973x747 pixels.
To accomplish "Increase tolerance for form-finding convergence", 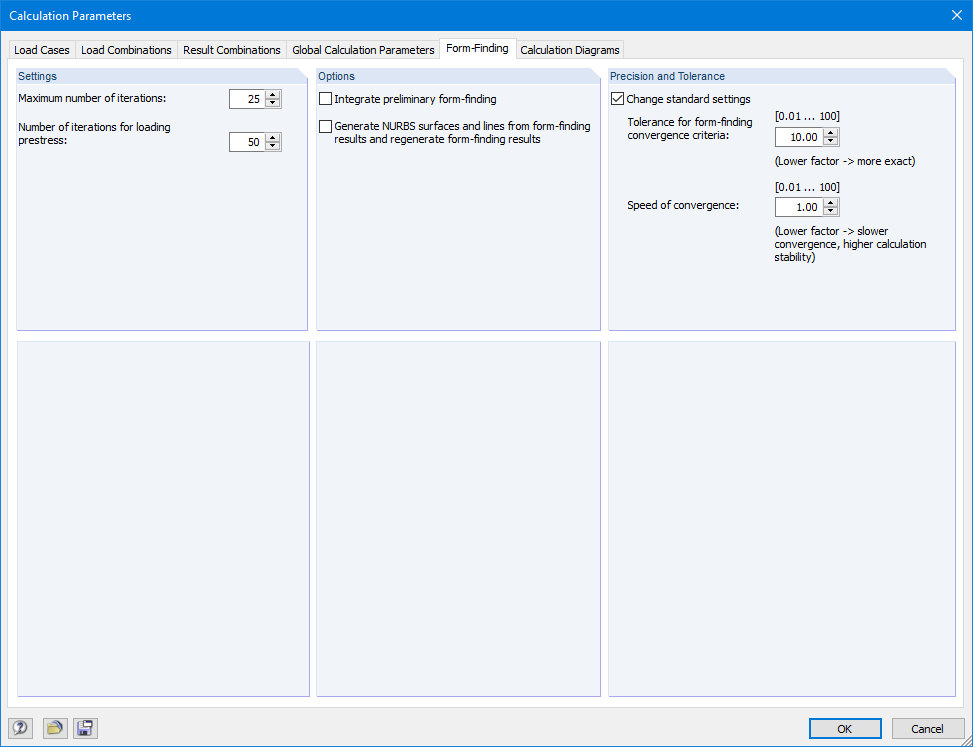I will (831, 133).
